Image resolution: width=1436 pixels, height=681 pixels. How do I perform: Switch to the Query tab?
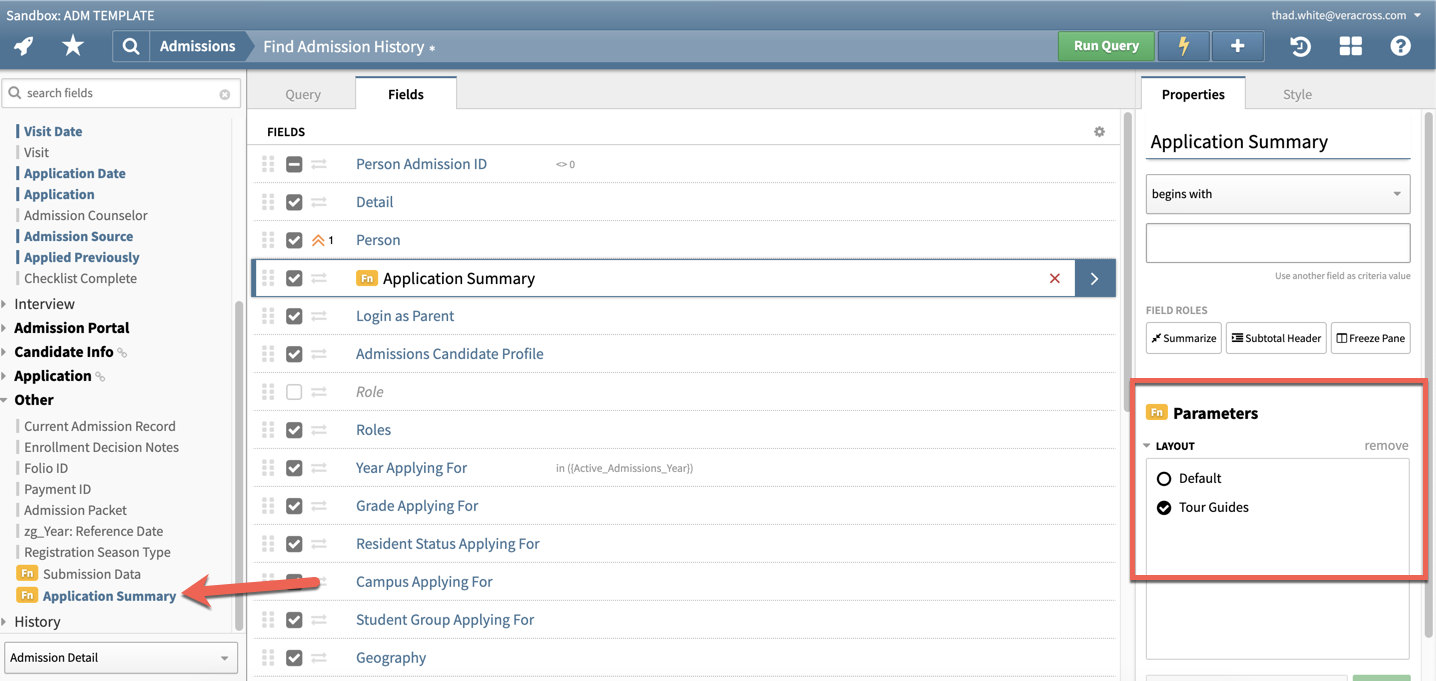coord(302,92)
